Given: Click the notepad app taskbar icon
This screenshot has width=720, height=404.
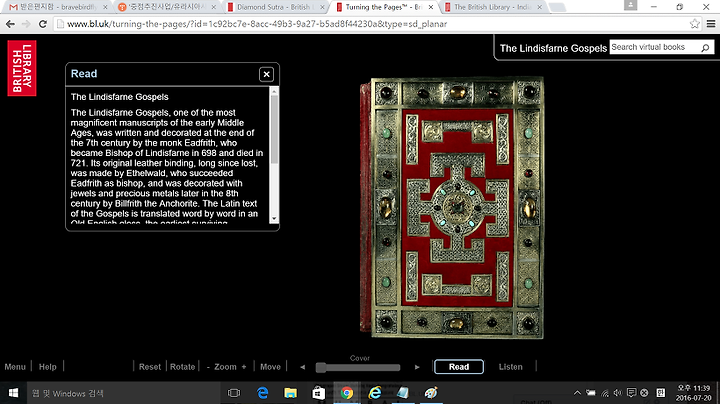Looking at the screenshot, I should pos(403,393).
